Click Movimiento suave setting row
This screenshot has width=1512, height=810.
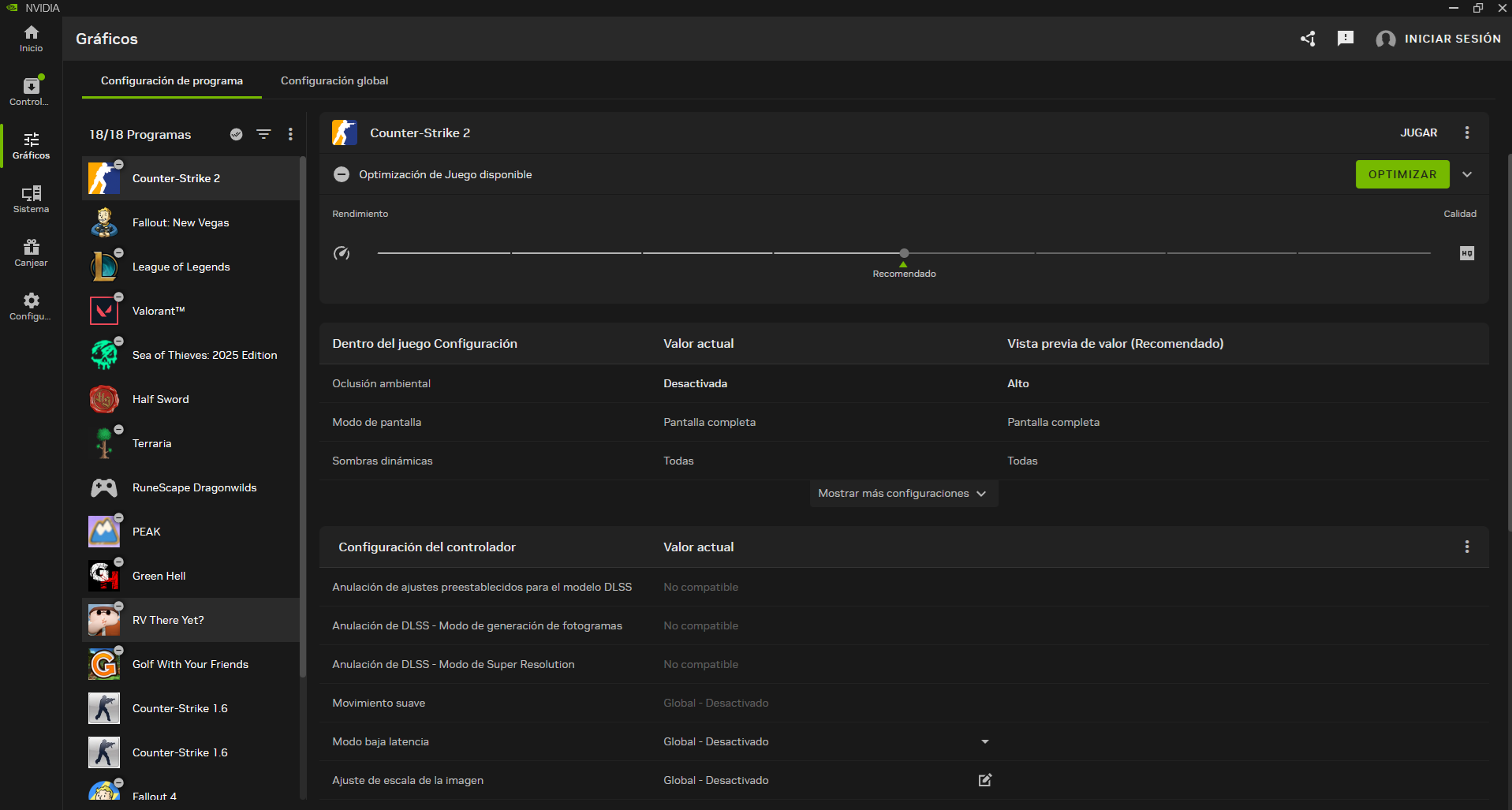click(904, 703)
